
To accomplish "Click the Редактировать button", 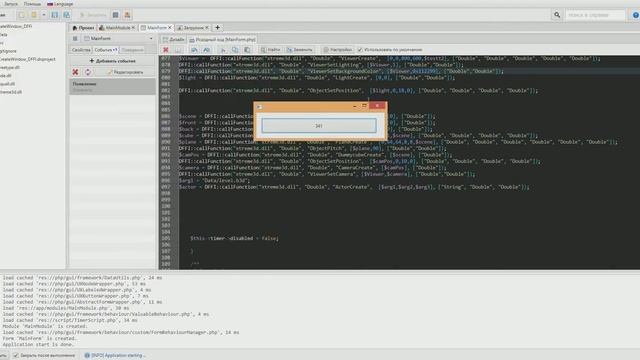I will pyautogui.click(x=125, y=72).
